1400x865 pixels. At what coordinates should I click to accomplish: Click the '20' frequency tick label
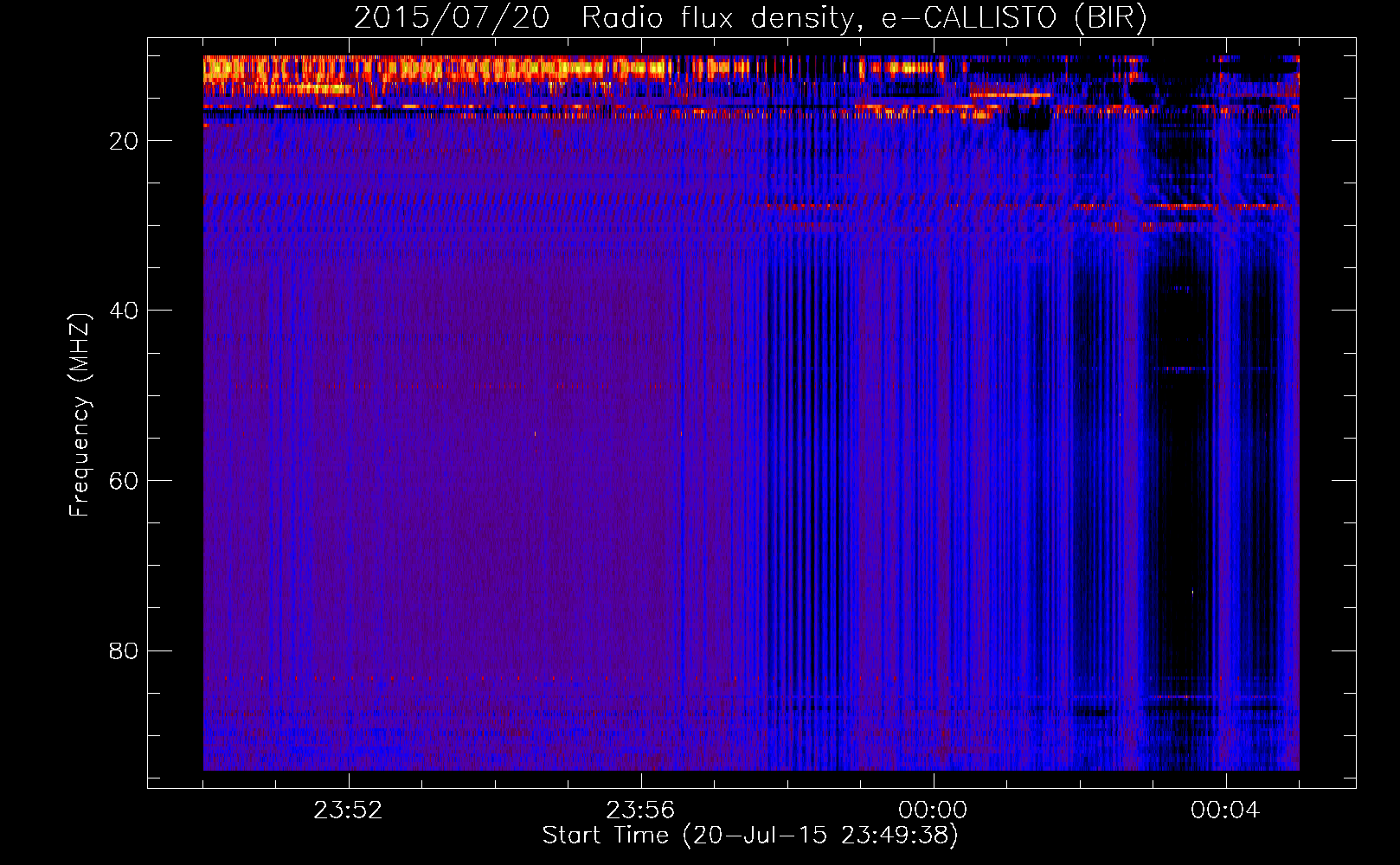[124, 141]
